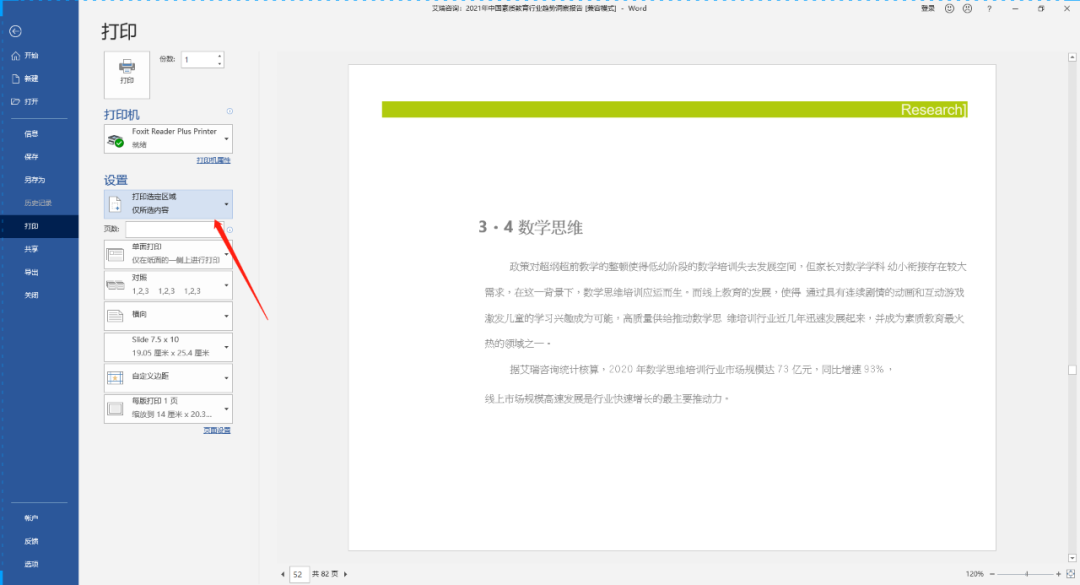This screenshot has height=585, width=1080.
Task: Click preview scrollbar up arrow
Action: pos(1072,57)
